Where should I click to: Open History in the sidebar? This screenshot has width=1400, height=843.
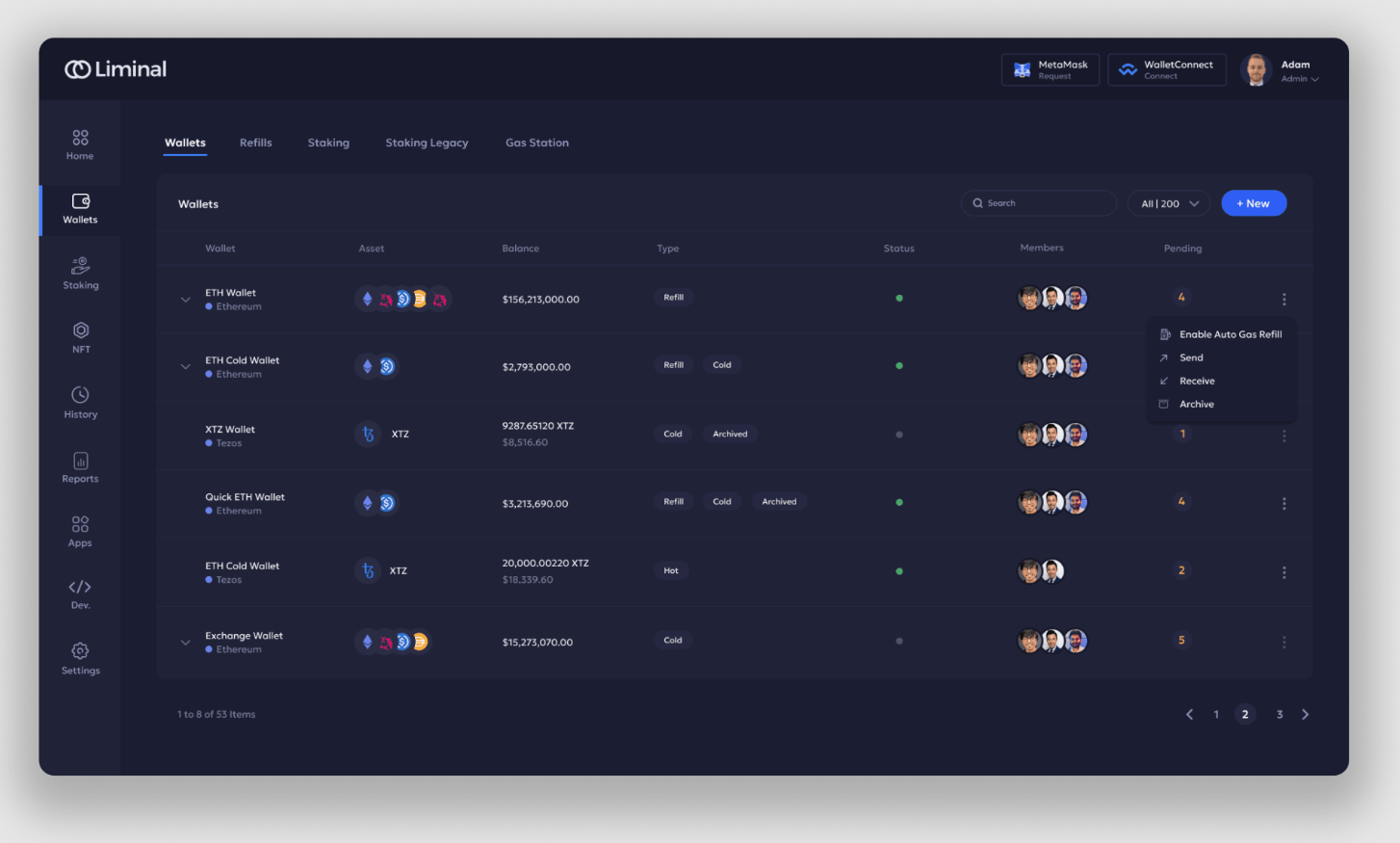click(x=81, y=403)
